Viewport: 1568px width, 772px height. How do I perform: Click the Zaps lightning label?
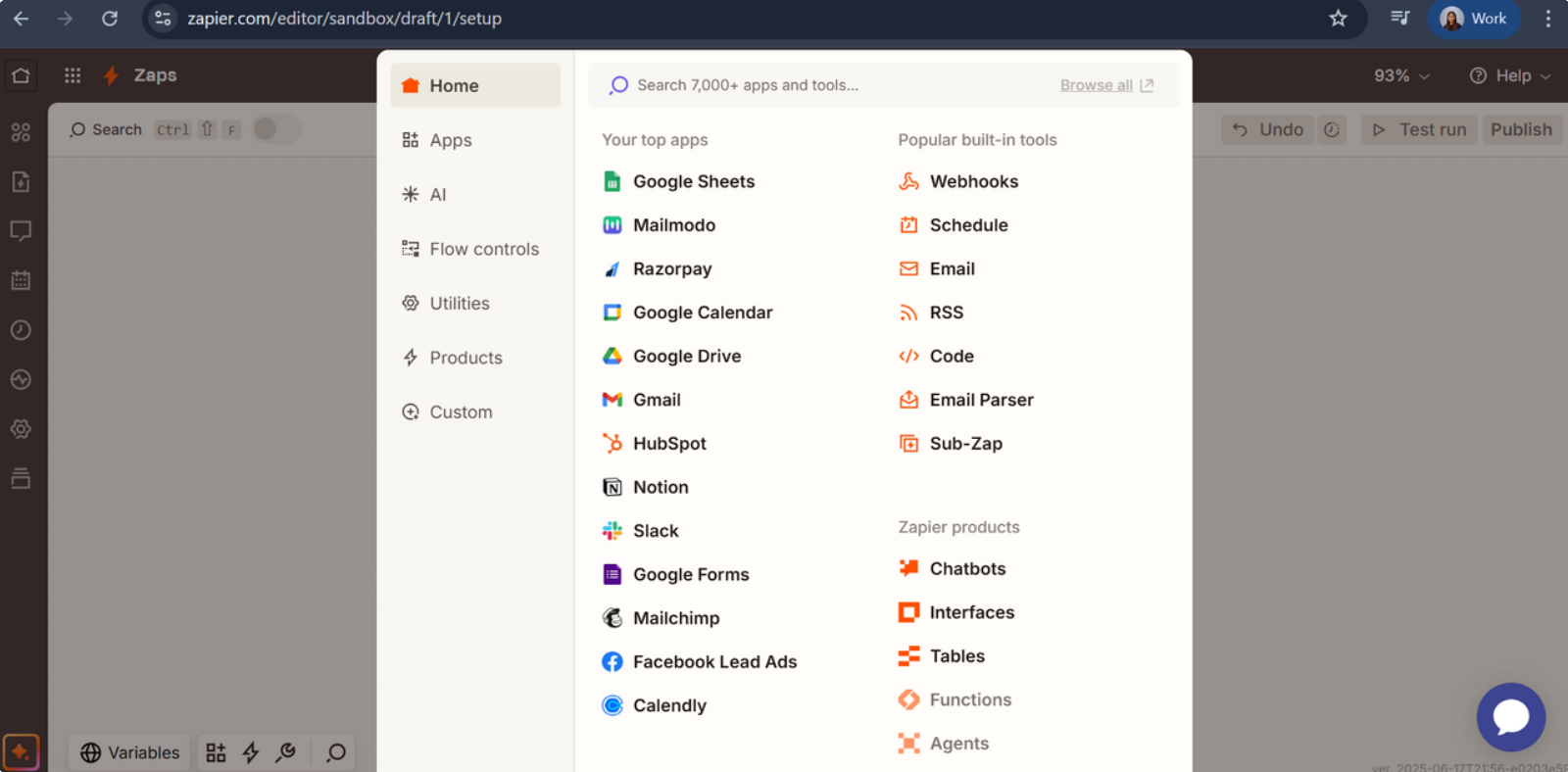pyautogui.click(x=140, y=75)
